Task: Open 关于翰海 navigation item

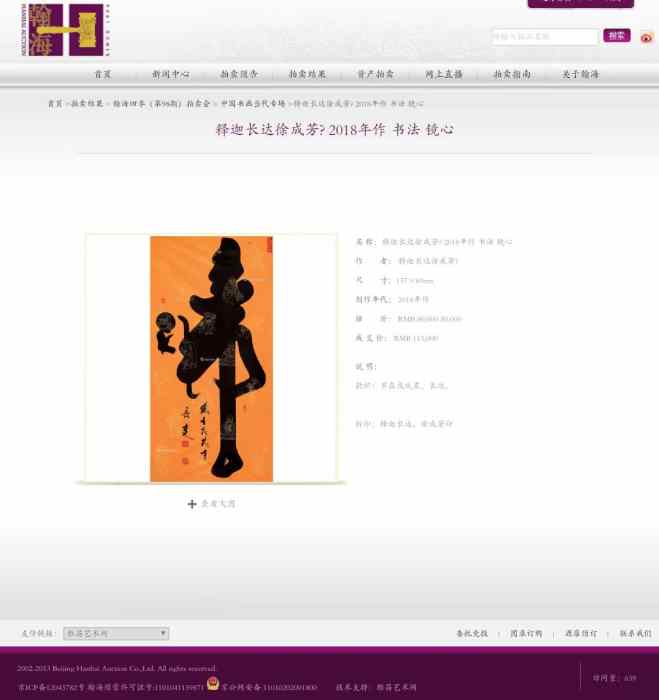Action: click(580, 74)
